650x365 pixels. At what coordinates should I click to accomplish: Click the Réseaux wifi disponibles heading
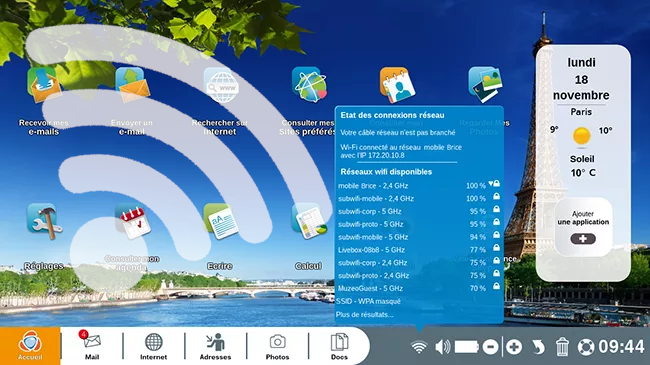tap(386, 172)
